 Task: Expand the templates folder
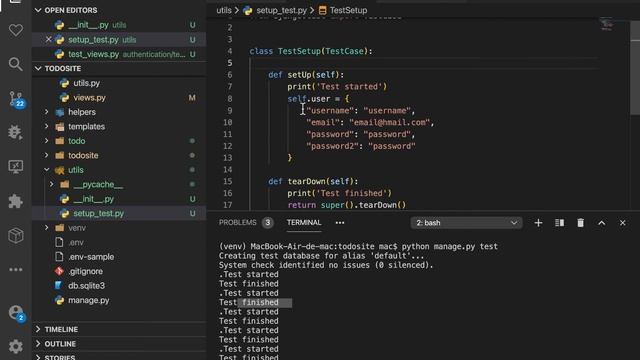click(x=86, y=127)
